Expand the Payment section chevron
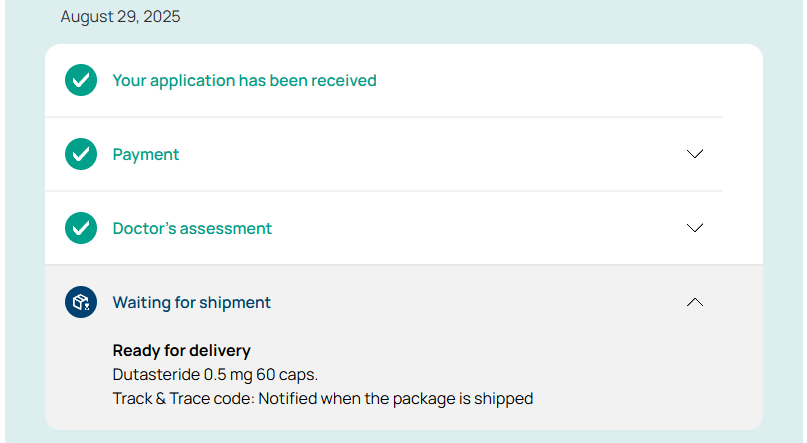807x443 pixels. 695,154
